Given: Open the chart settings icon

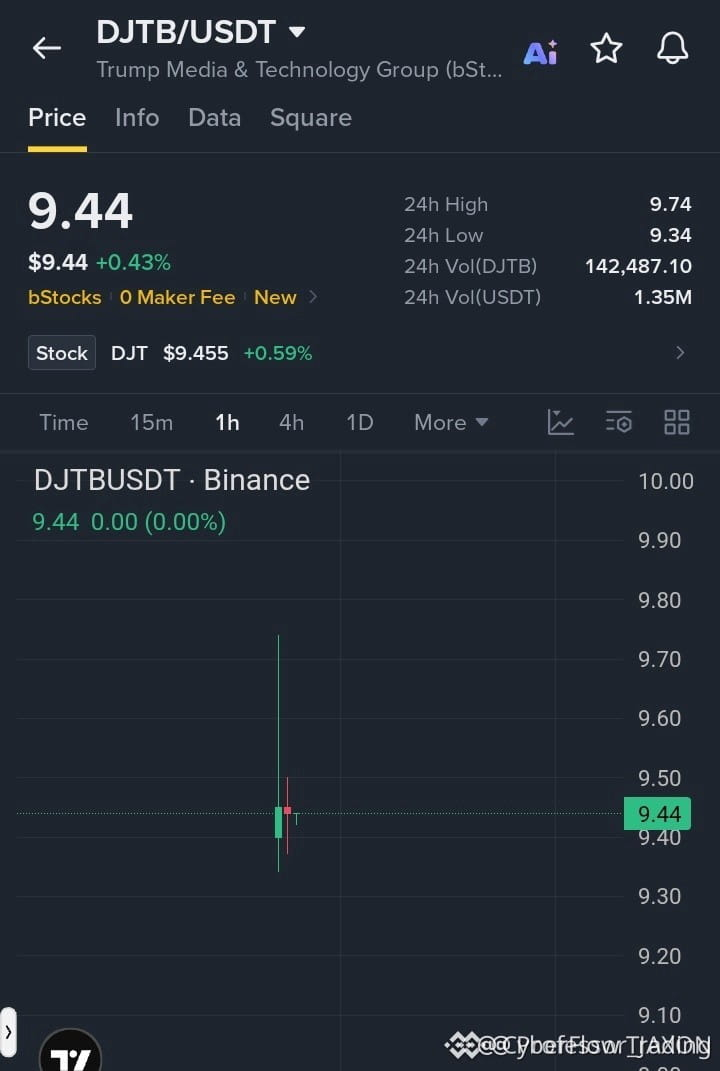Looking at the screenshot, I should pyautogui.click(x=619, y=422).
